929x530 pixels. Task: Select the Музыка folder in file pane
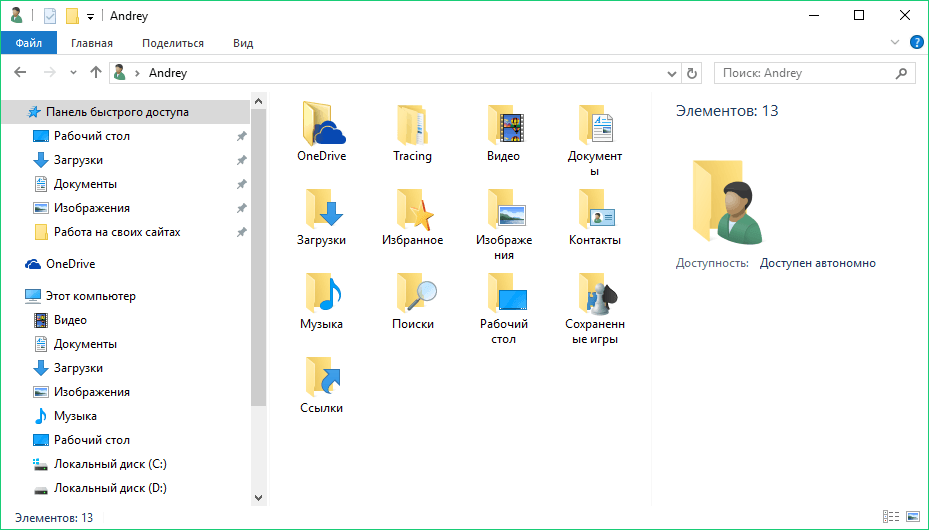(x=321, y=294)
